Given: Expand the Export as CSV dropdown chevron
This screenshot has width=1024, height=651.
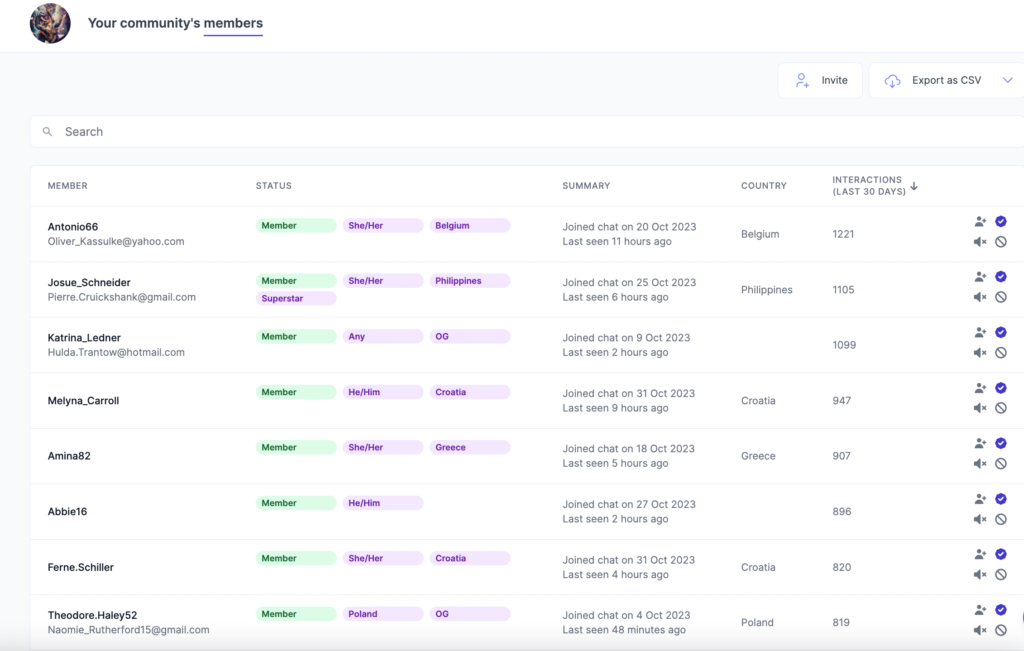Looking at the screenshot, I should tap(1010, 80).
